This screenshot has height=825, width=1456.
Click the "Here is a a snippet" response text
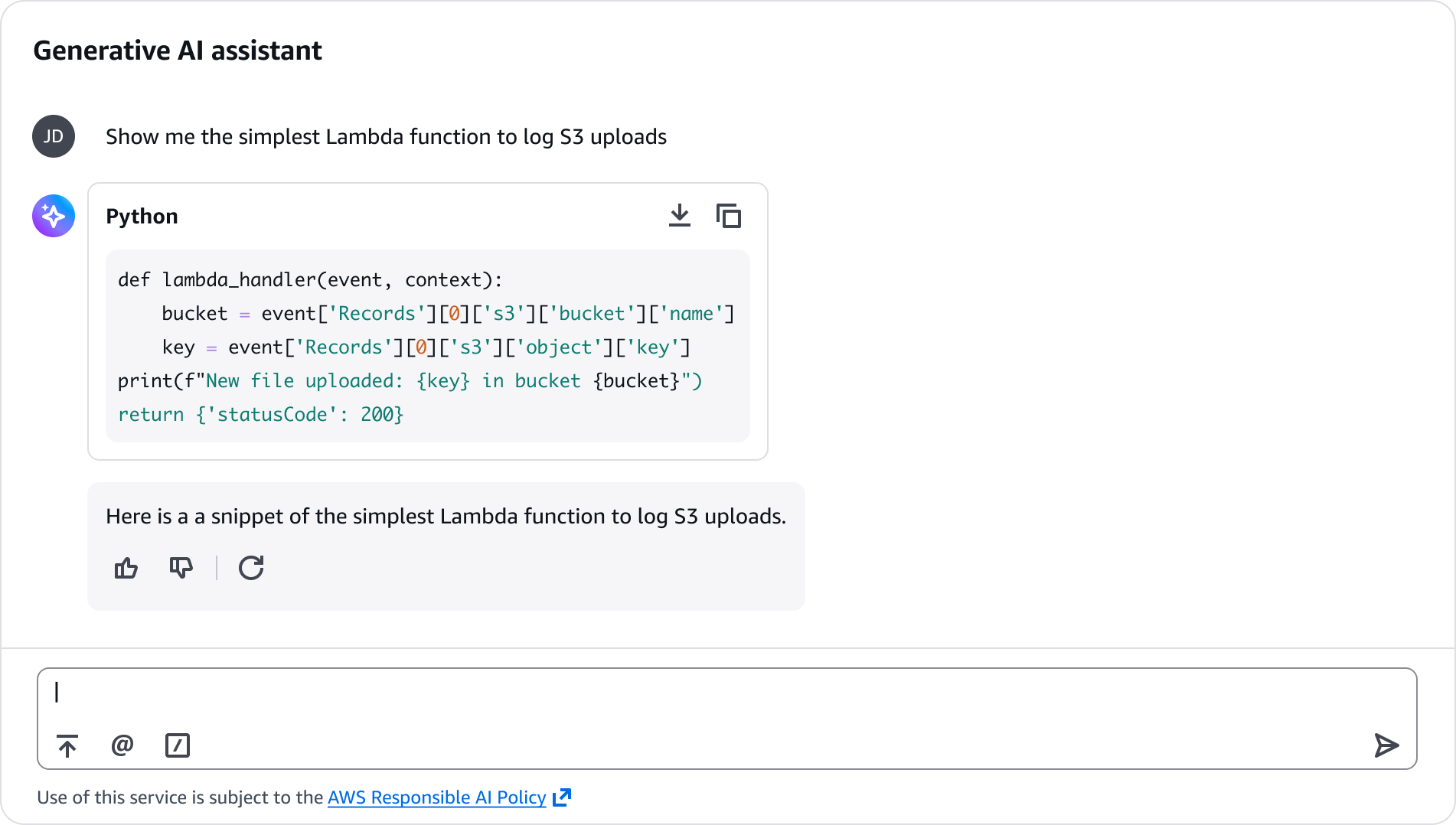[x=446, y=517]
